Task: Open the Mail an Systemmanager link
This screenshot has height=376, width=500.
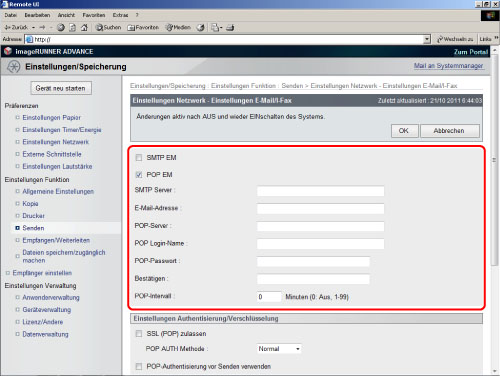Action: pos(448,66)
